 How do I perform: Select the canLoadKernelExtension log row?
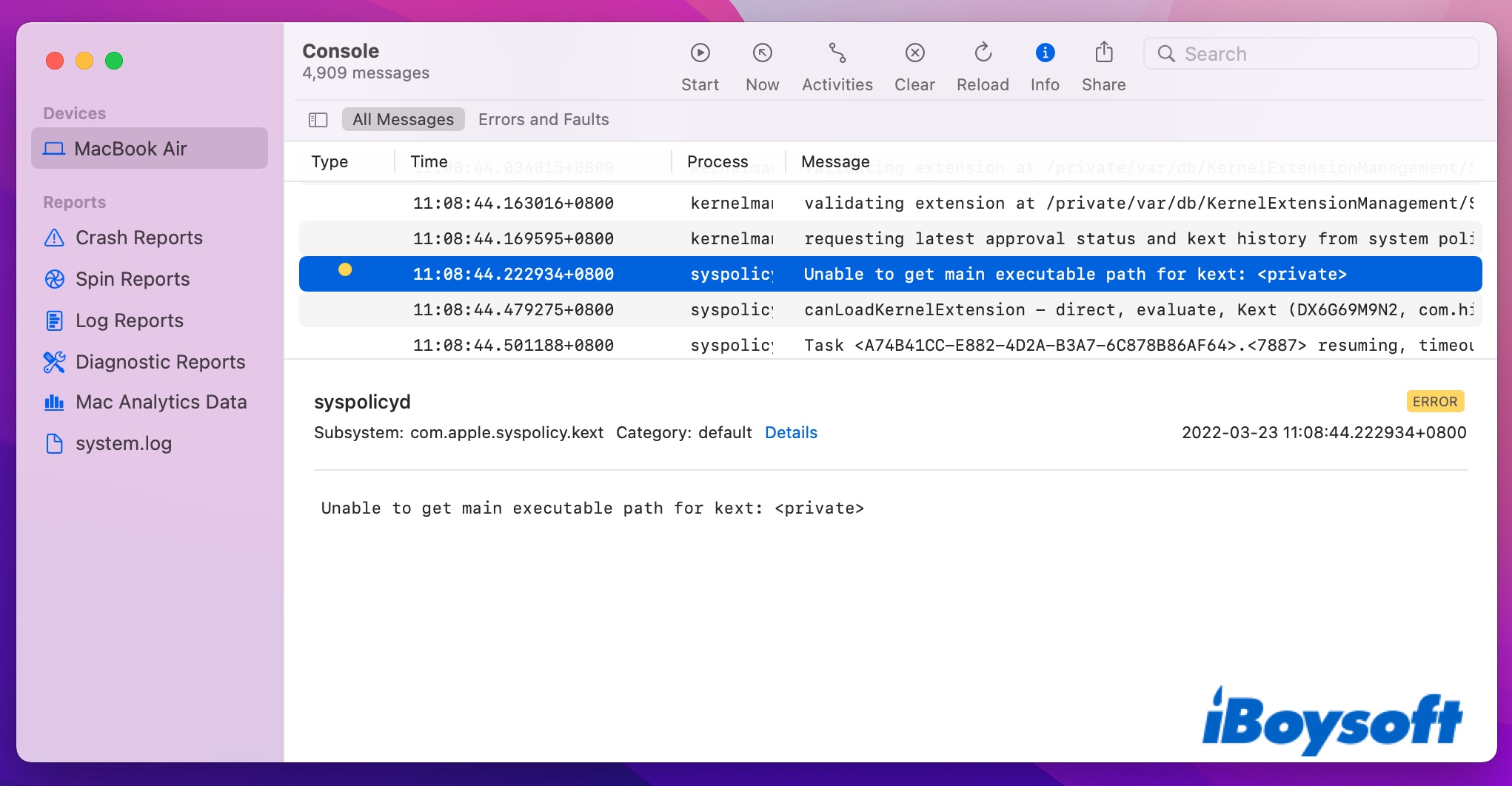889,310
